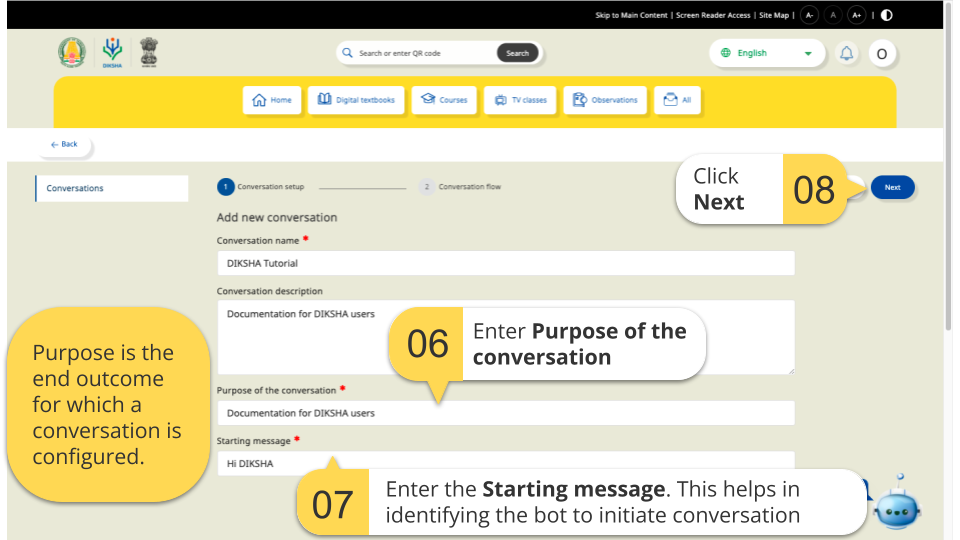Go to the Home tab
960x540 pixels.
(x=272, y=100)
